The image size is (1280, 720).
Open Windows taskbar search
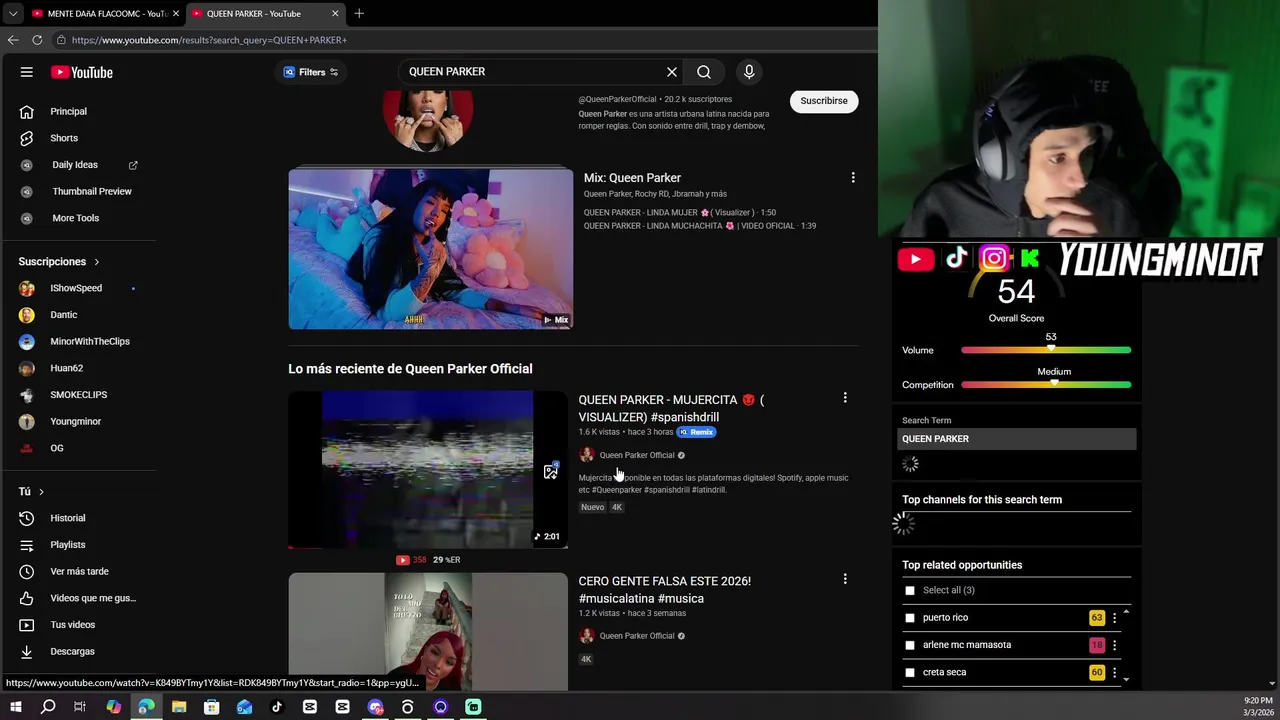click(48, 707)
